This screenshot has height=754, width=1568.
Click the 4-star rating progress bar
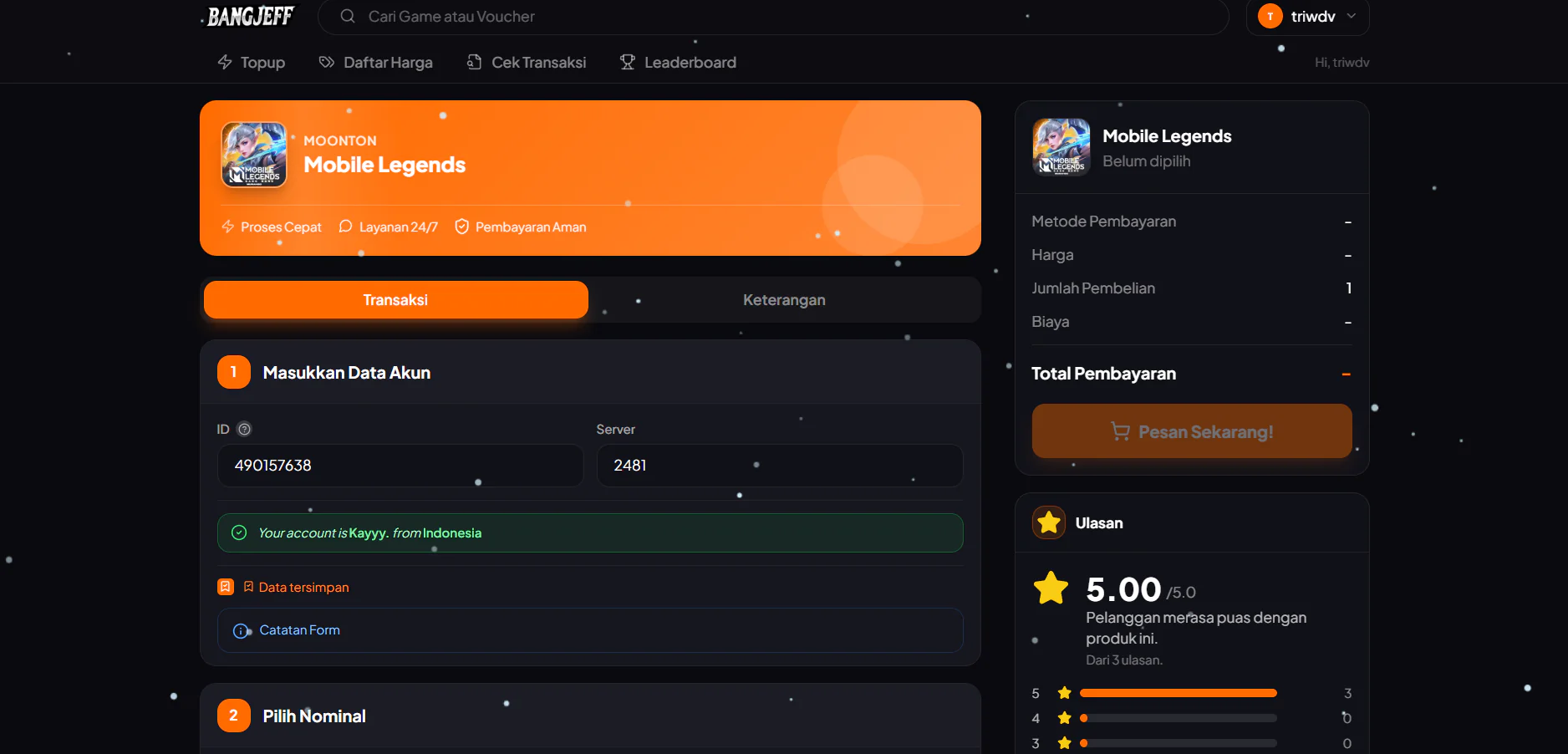tap(1179, 718)
